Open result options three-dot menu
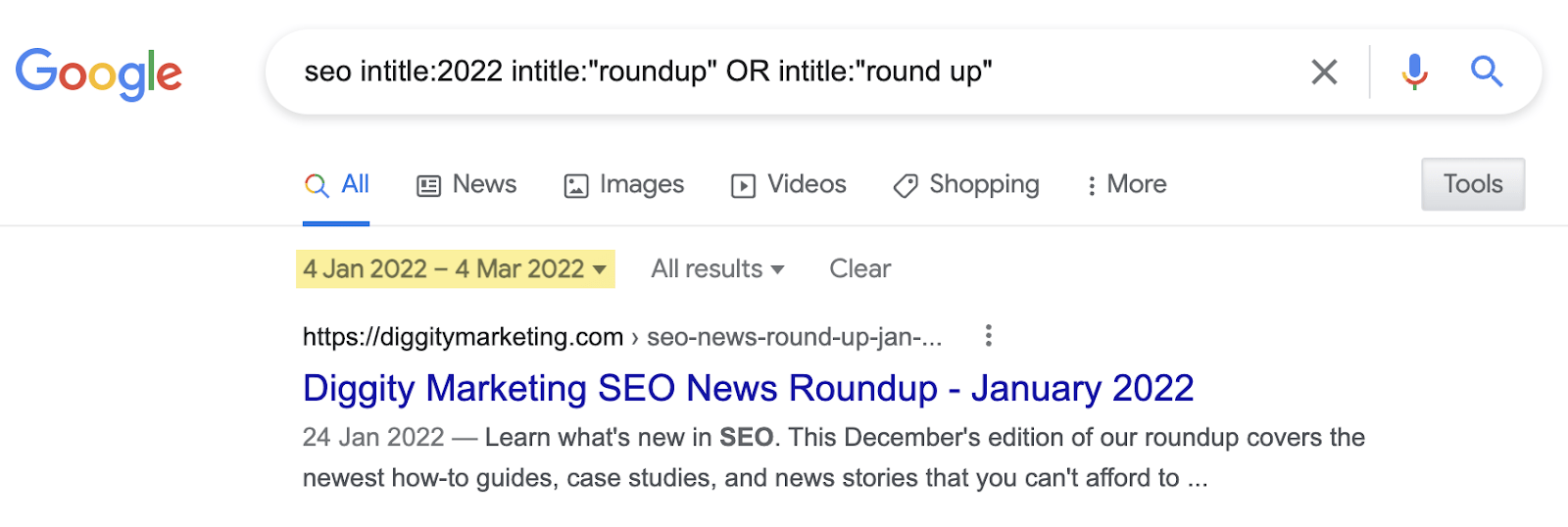Screen dimensions: 1568x527 click(988, 336)
